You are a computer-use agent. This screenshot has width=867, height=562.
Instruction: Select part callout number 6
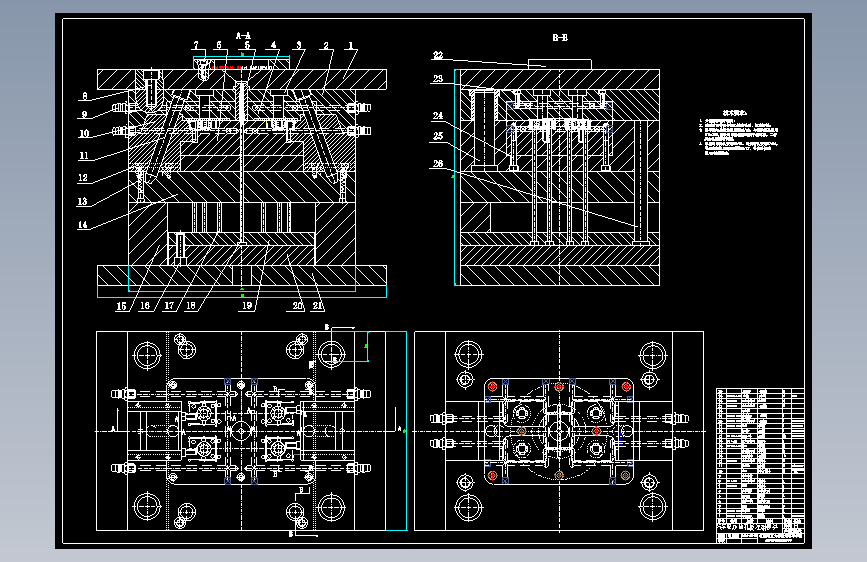click(x=219, y=45)
